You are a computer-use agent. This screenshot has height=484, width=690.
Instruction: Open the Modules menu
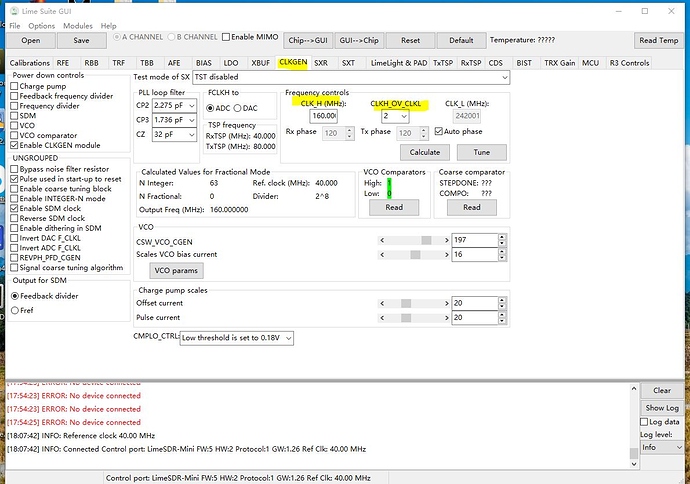[x=78, y=26]
